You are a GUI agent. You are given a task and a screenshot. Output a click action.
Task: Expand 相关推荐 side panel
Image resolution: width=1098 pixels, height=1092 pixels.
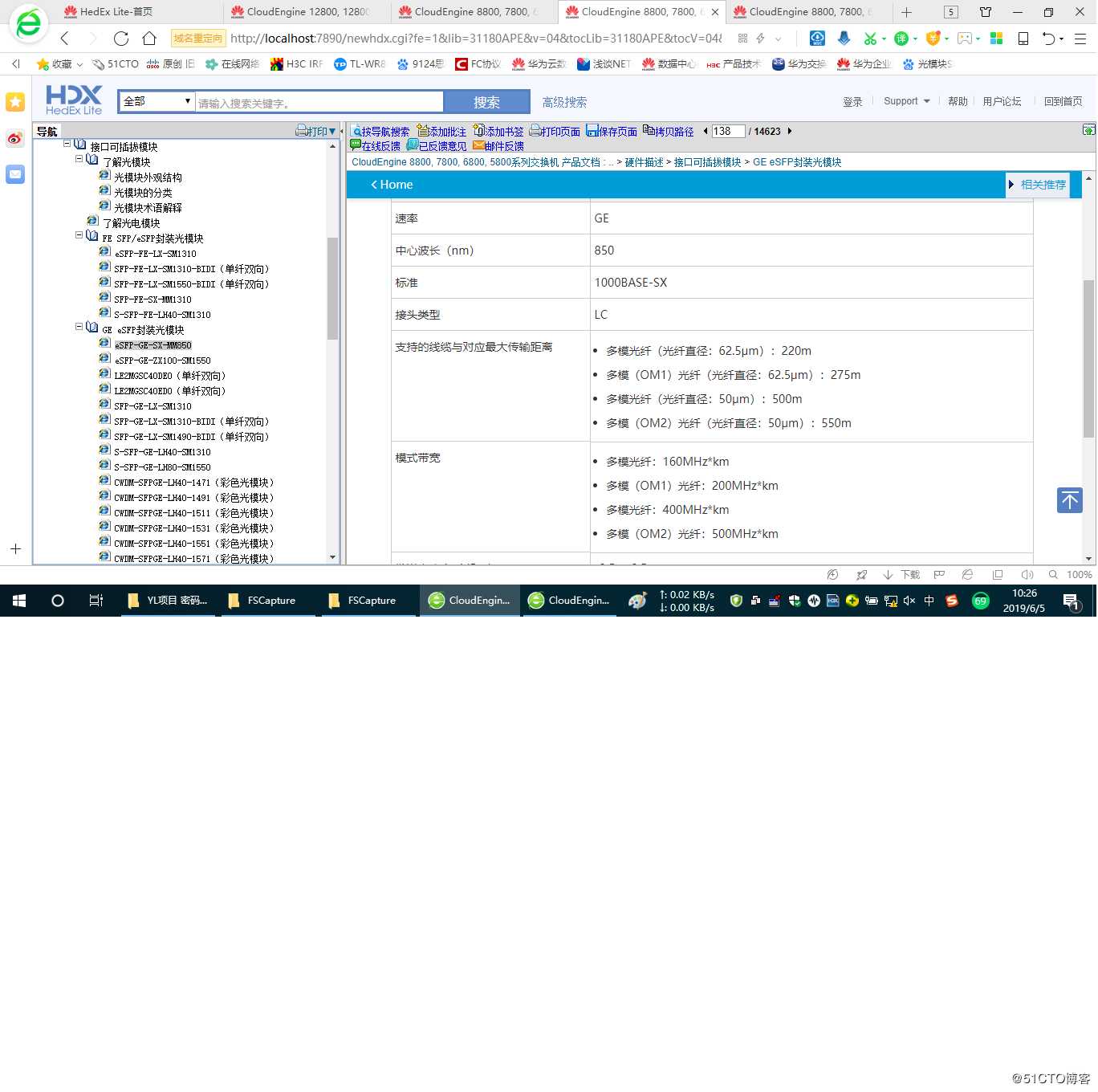click(1038, 185)
